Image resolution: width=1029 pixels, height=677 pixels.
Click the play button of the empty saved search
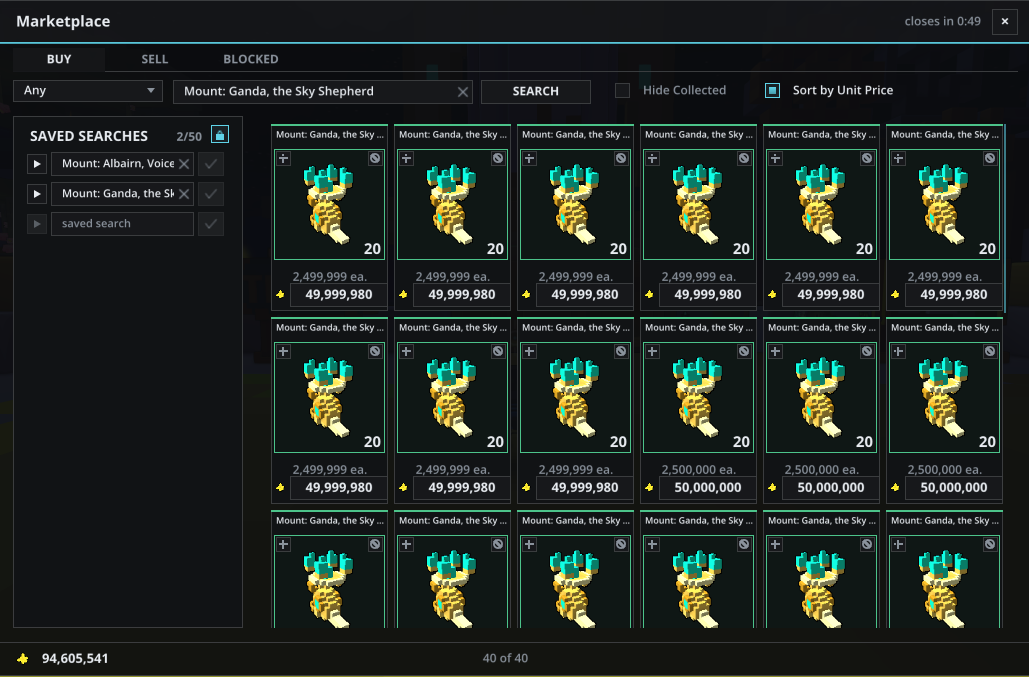(37, 224)
